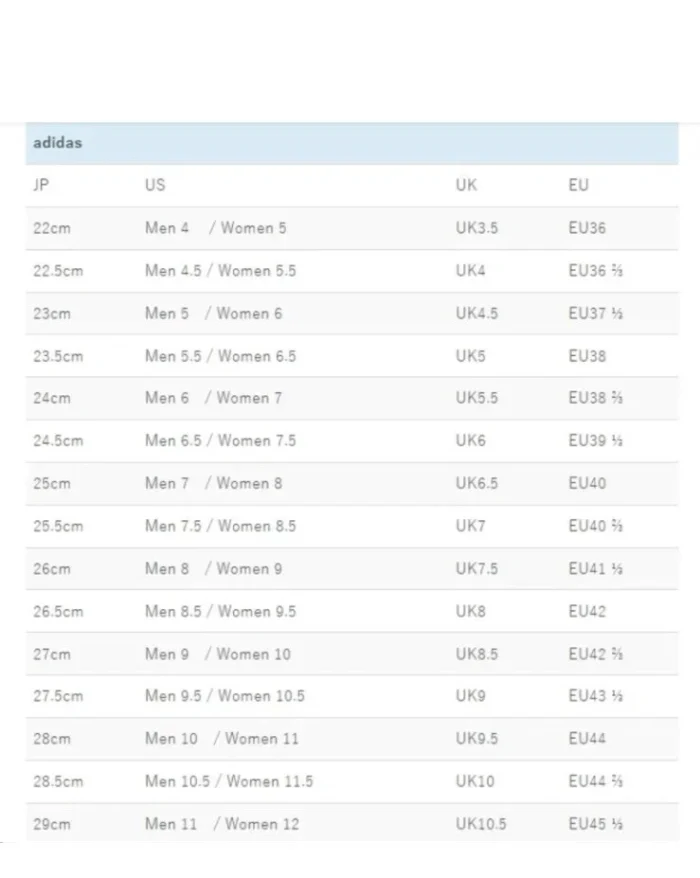Image resolution: width=700 pixels, height=878 pixels.
Task: Select the 24cm row label
Action: [52, 398]
